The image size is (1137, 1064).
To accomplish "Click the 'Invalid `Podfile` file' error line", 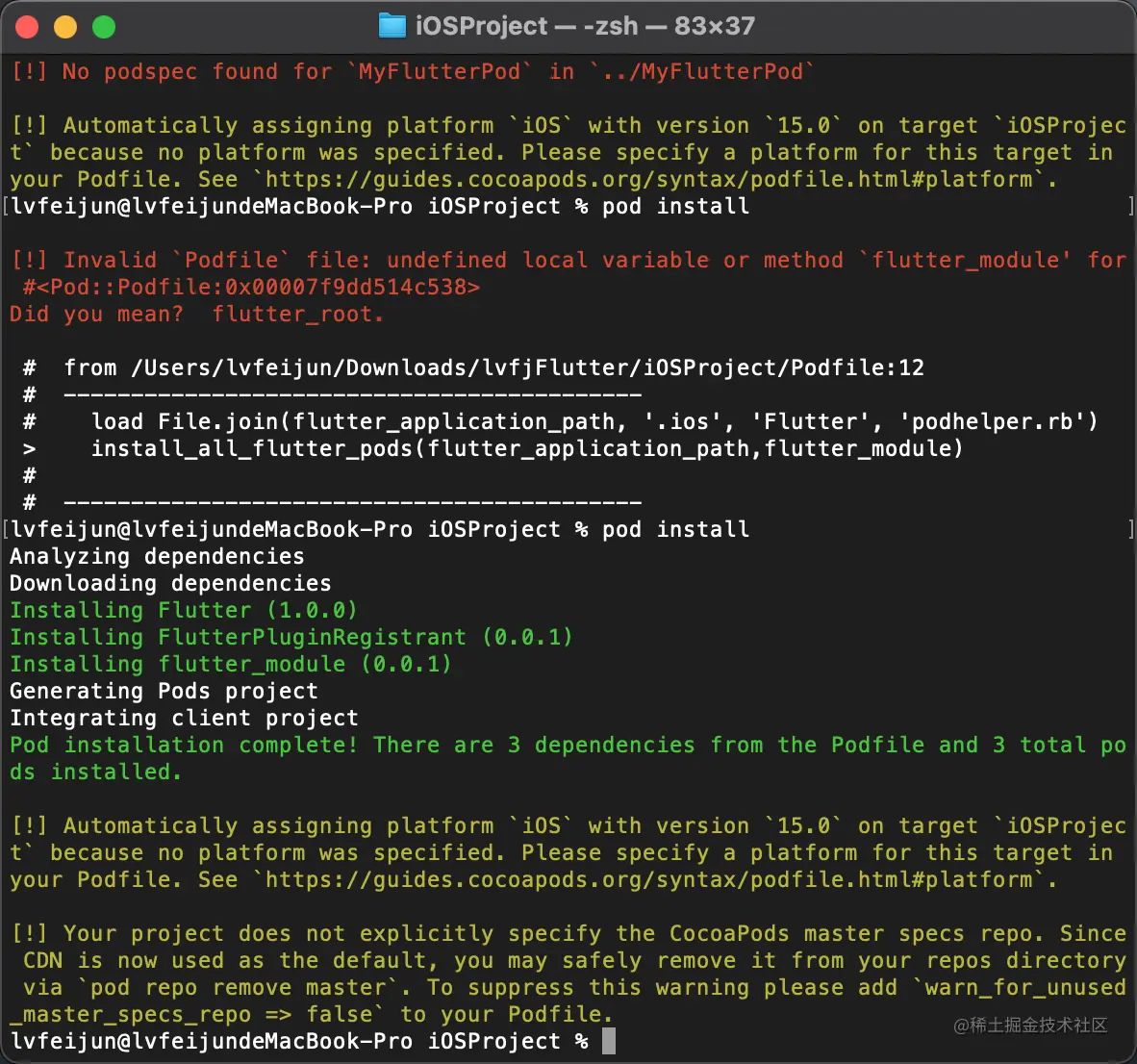I will tap(568, 261).
